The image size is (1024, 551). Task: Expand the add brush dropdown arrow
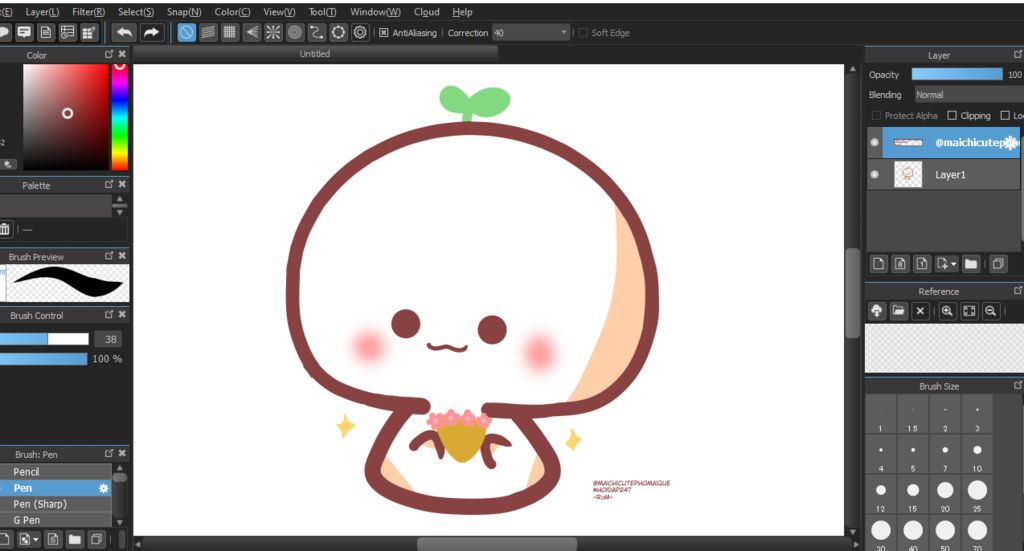(35, 539)
